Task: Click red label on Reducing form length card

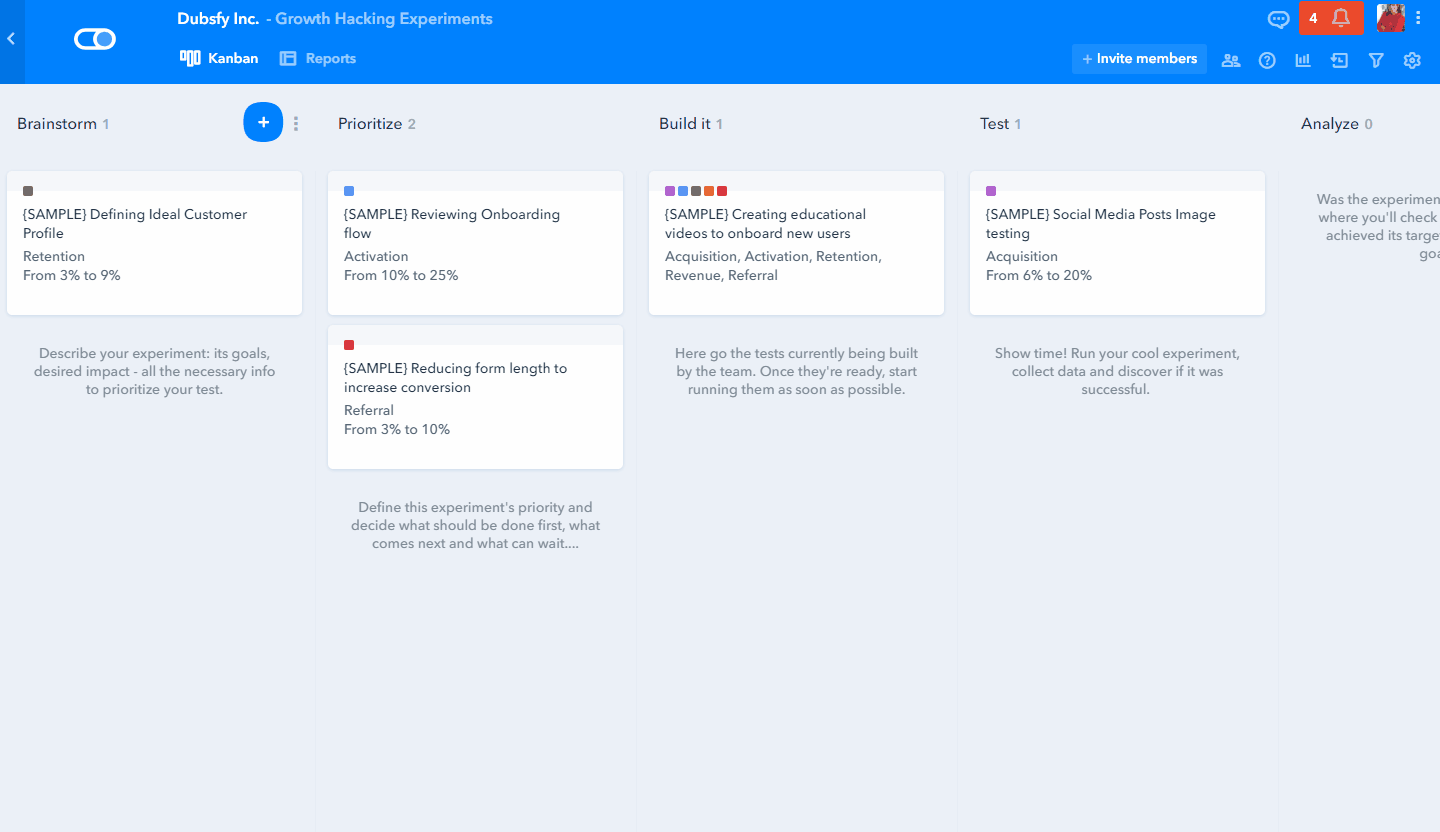Action: point(349,345)
